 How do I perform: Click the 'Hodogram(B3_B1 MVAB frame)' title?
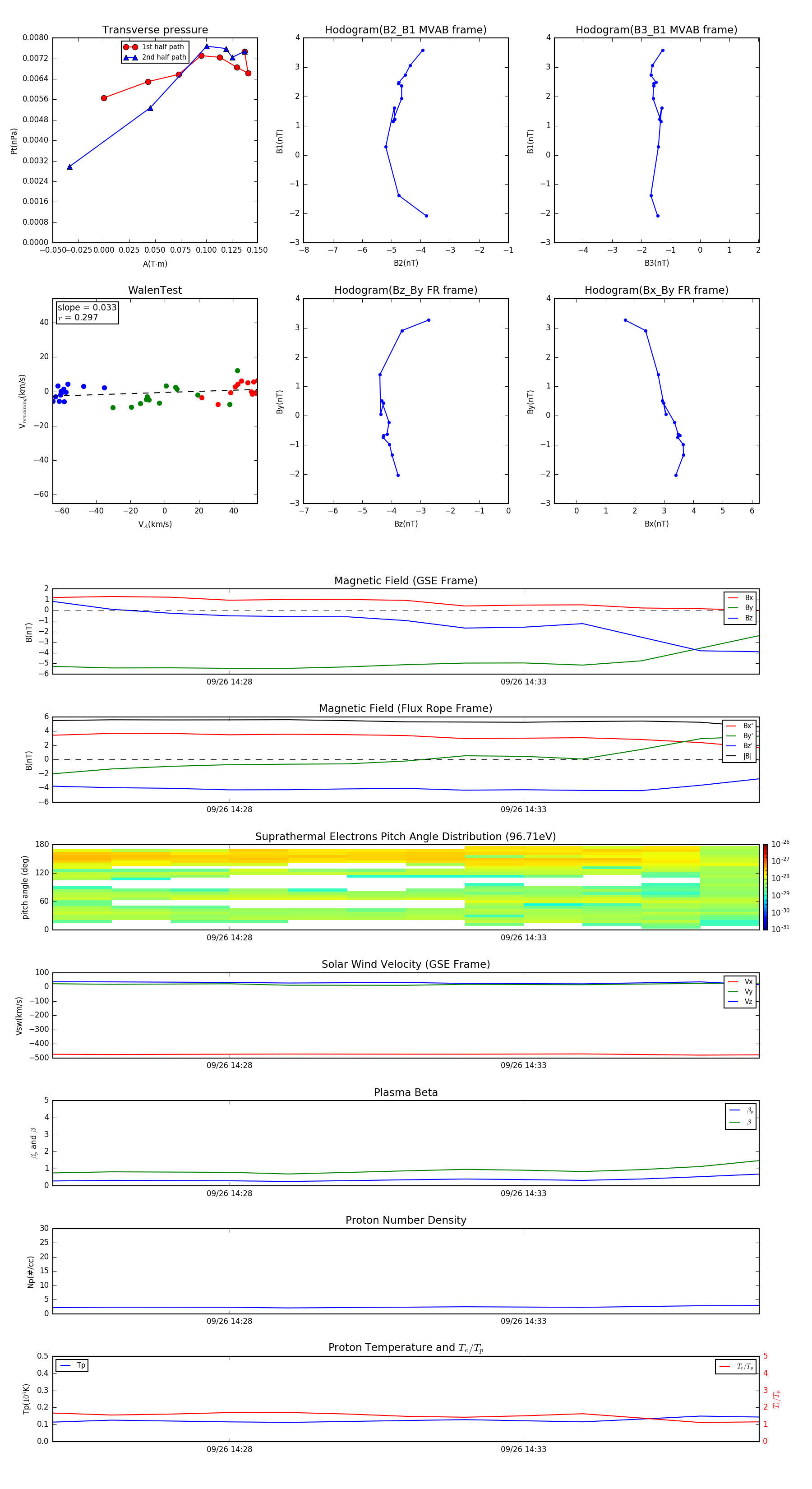[656, 29]
